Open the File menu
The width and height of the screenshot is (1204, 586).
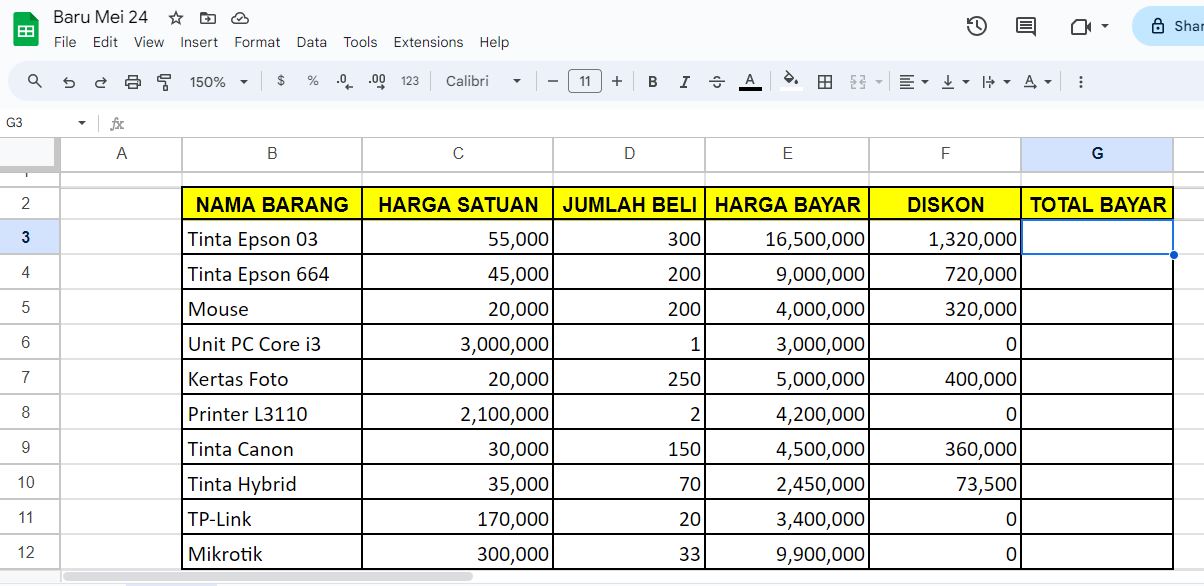pyautogui.click(x=65, y=42)
